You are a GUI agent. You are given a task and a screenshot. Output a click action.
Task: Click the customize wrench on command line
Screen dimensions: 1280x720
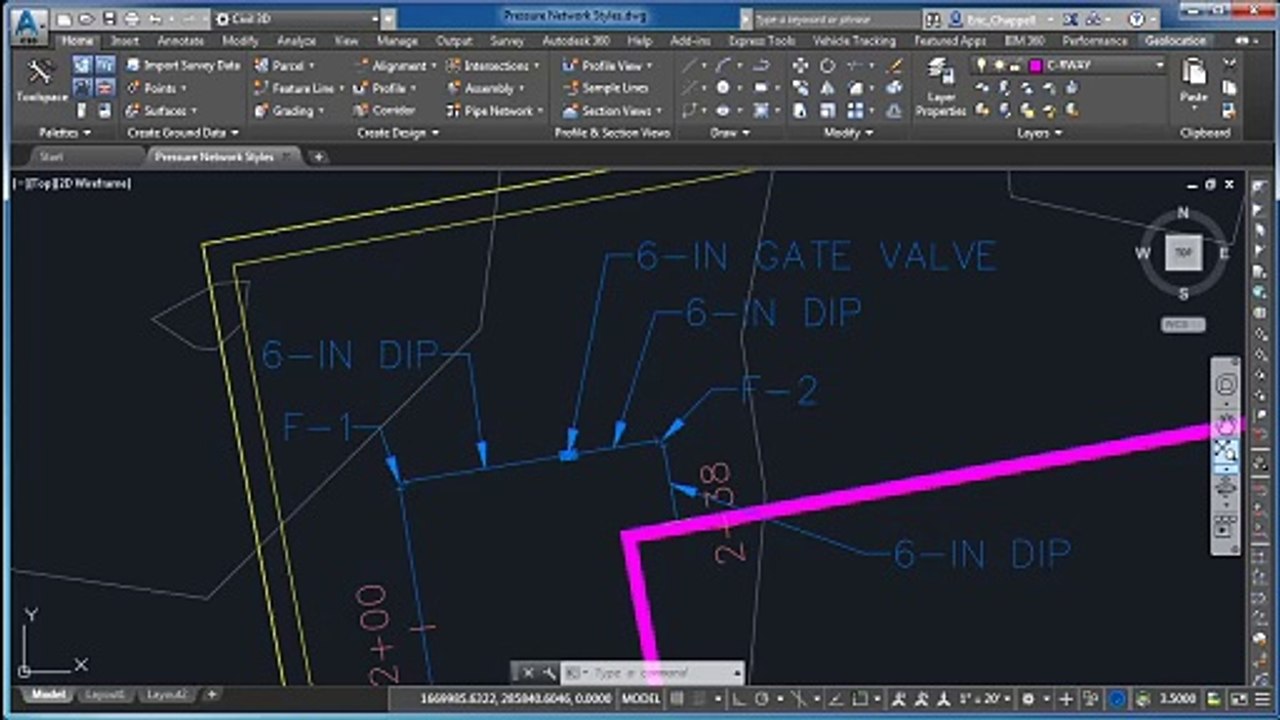(x=549, y=673)
